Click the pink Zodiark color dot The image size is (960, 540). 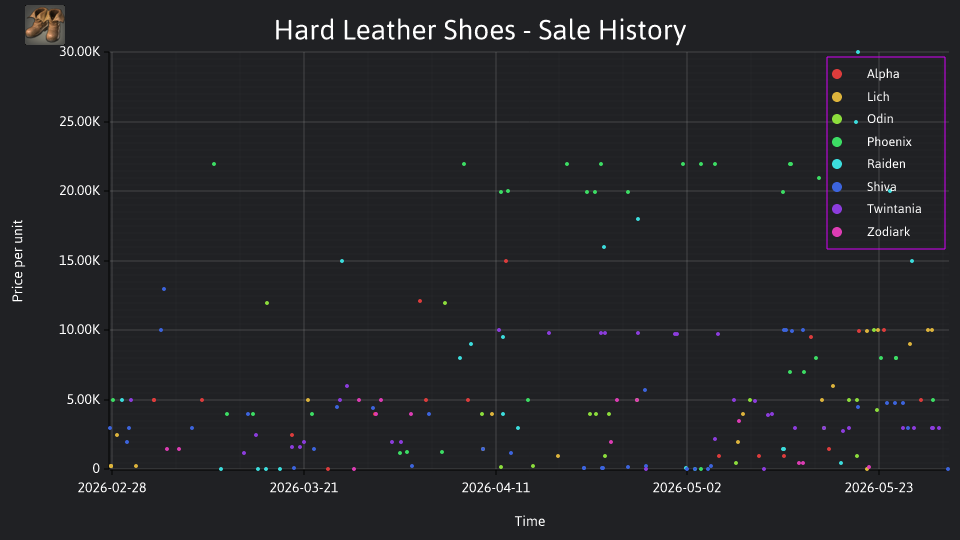pyautogui.click(x=837, y=232)
